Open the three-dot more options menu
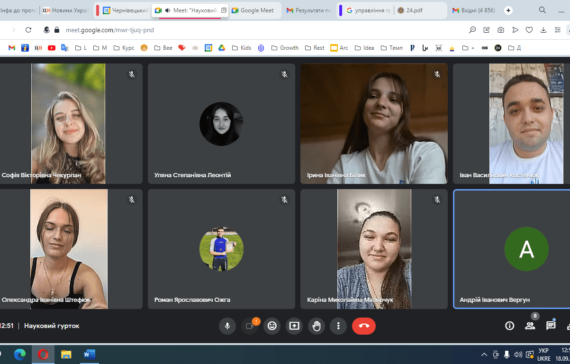Screen dimensions: 570x364 click(x=338, y=326)
